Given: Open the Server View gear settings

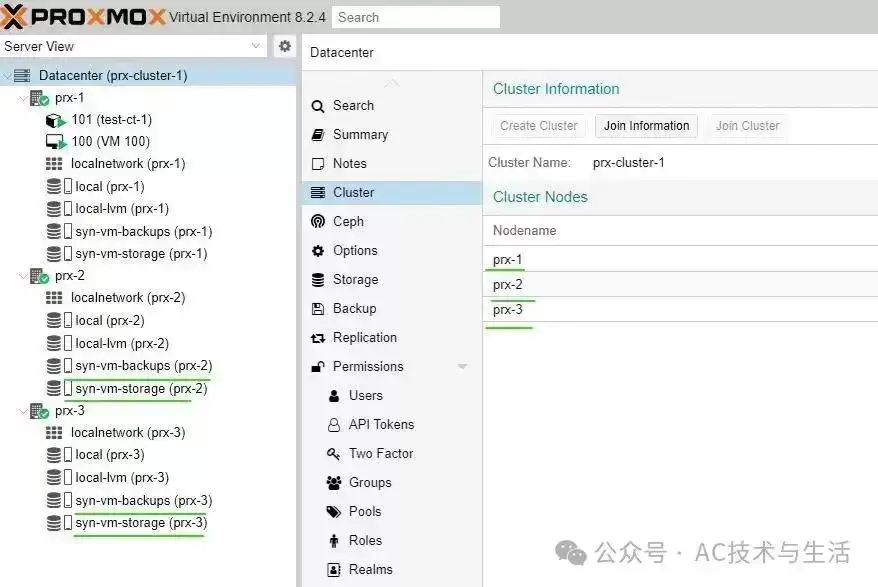Looking at the screenshot, I should [x=284, y=46].
